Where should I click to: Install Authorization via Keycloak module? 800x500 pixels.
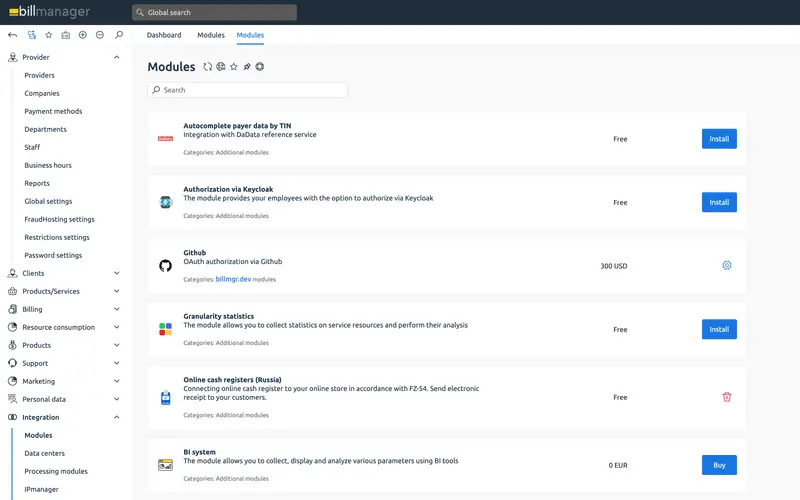pyautogui.click(x=719, y=203)
